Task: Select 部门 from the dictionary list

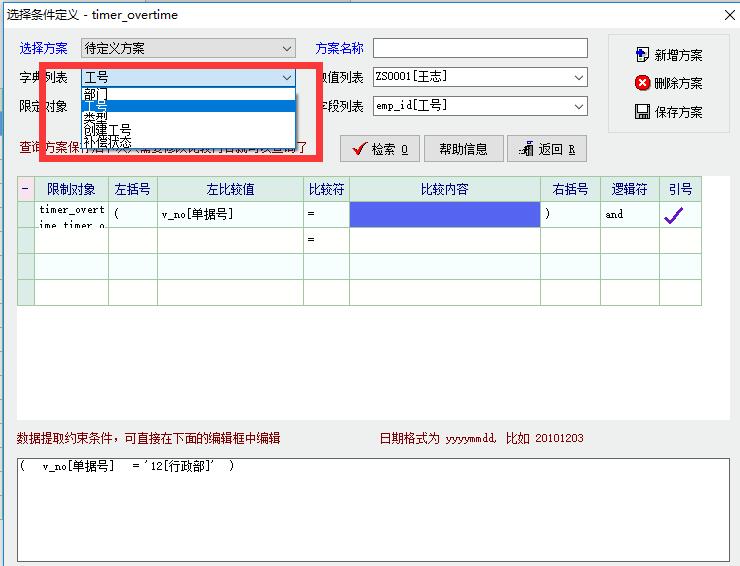Action: pyautogui.click(x=97, y=95)
